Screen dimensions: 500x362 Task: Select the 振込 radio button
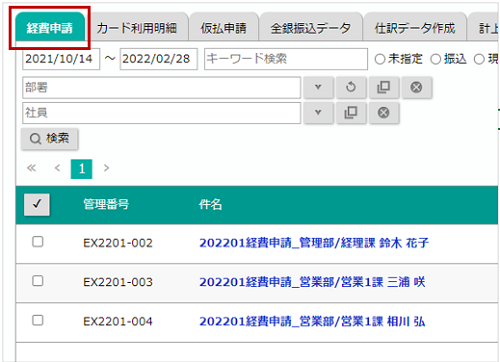pyautogui.click(x=436, y=59)
